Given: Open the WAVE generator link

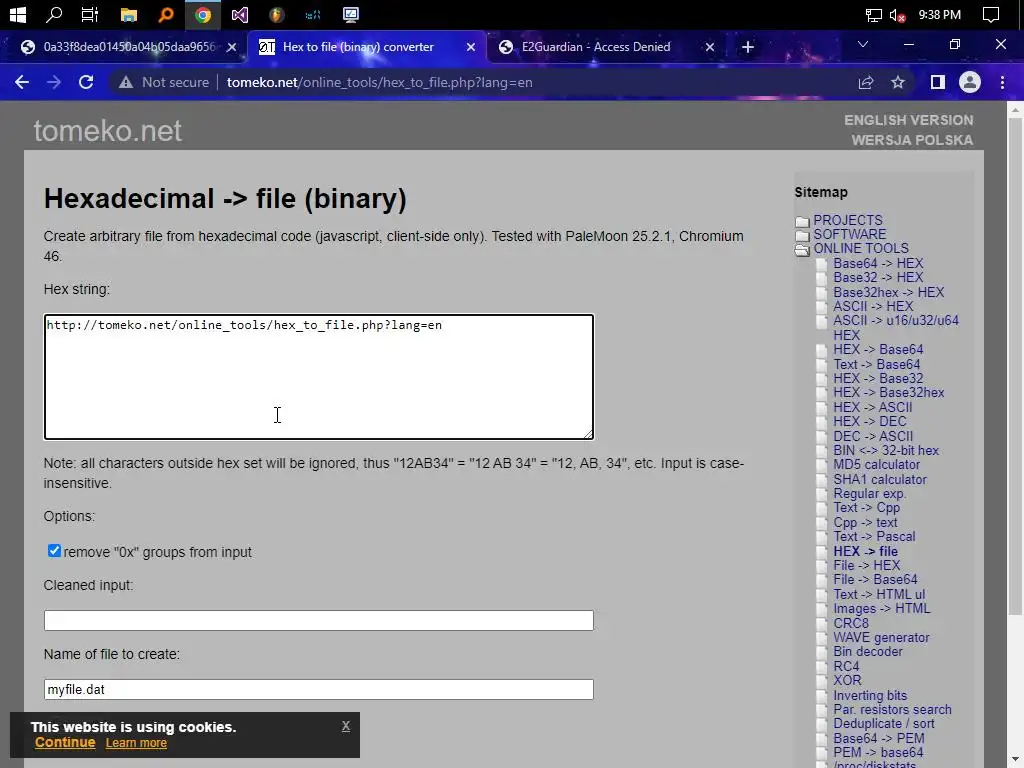Looking at the screenshot, I should point(881,637).
